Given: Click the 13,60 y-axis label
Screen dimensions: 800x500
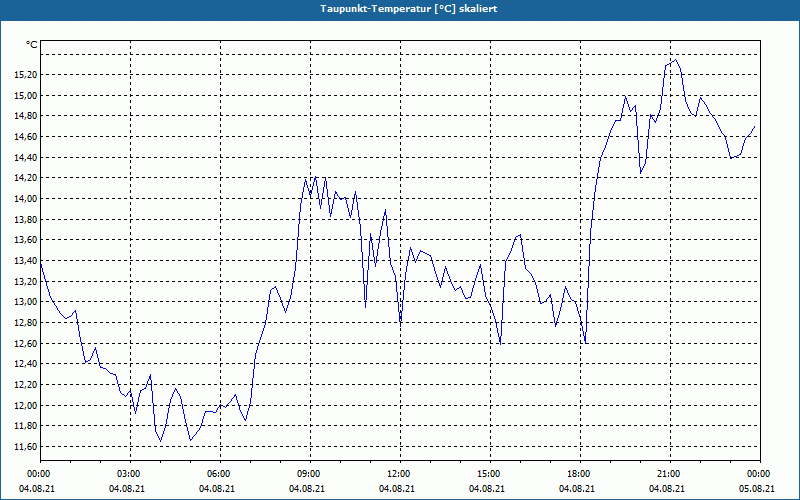Looking at the screenshot, I should (x=27, y=240).
